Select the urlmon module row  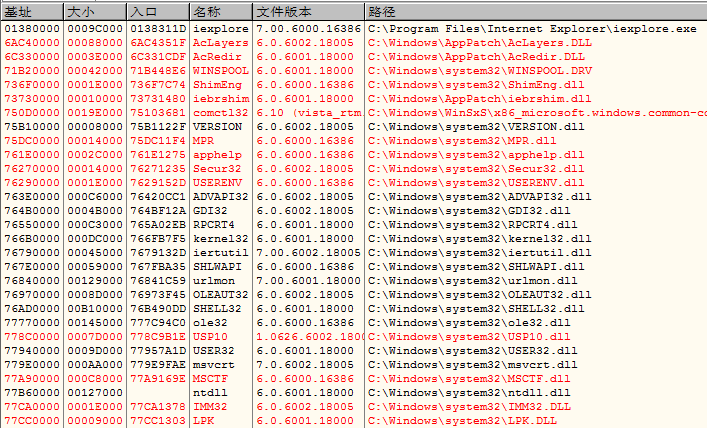[214, 281]
